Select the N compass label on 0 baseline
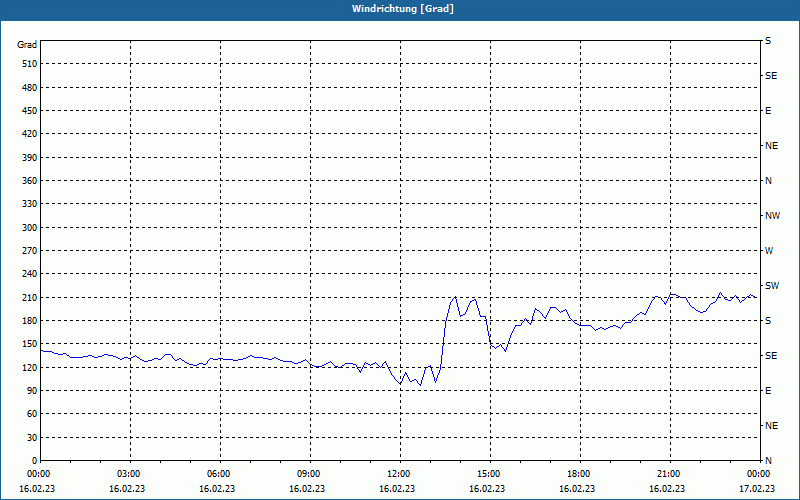Image resolution: width=800 pixels, height=500 pixels. (x=768, y=460)
